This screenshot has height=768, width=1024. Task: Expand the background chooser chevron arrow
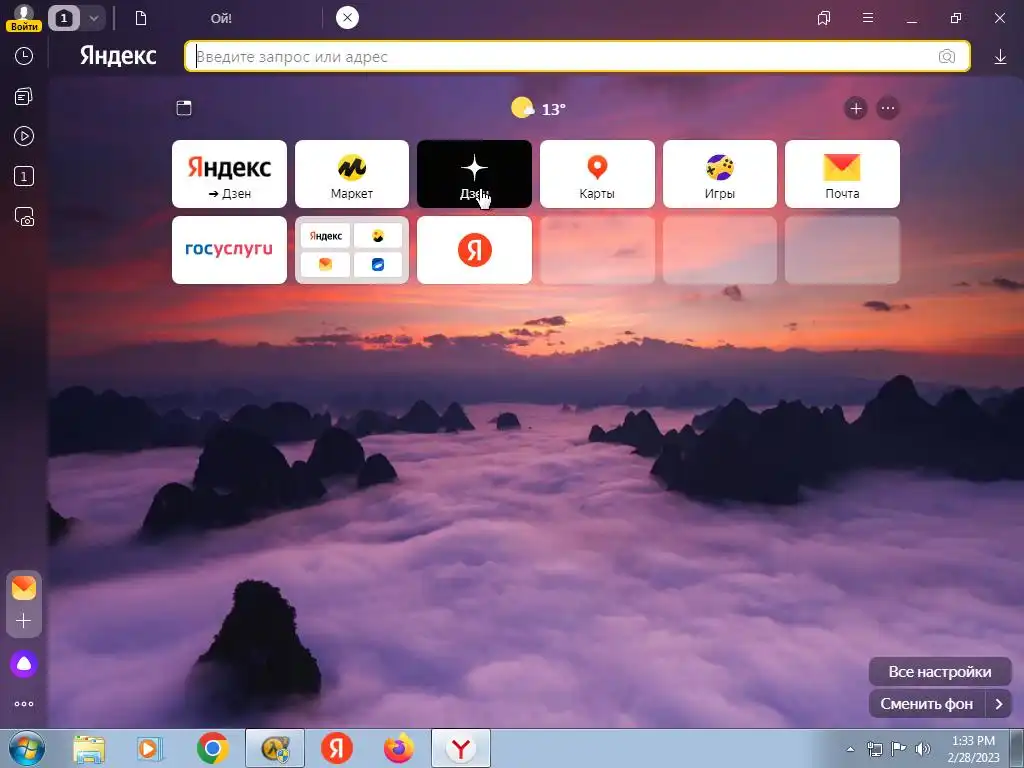point(999,704)
